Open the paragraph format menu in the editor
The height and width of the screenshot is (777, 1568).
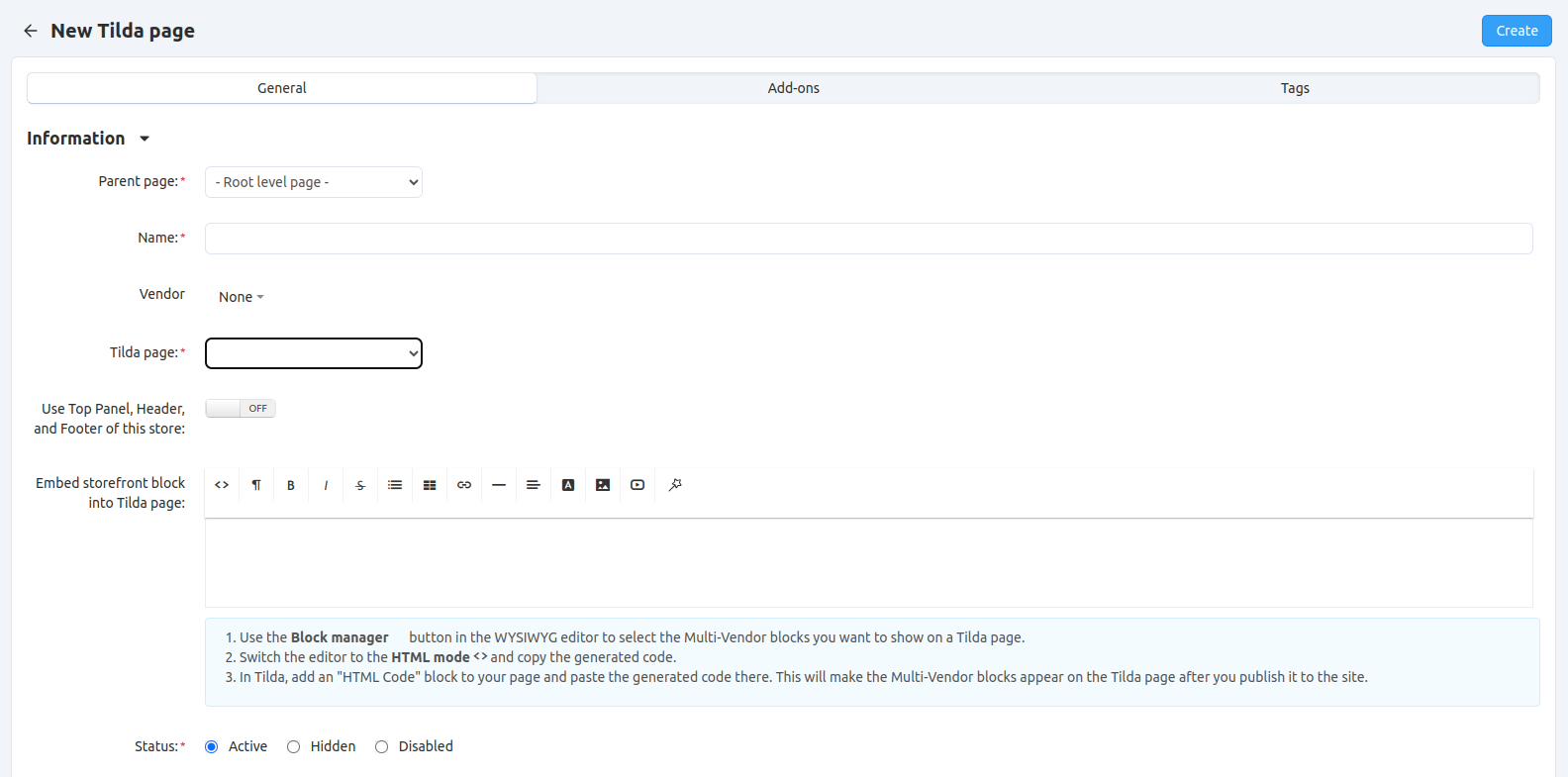tap(256, 485)
